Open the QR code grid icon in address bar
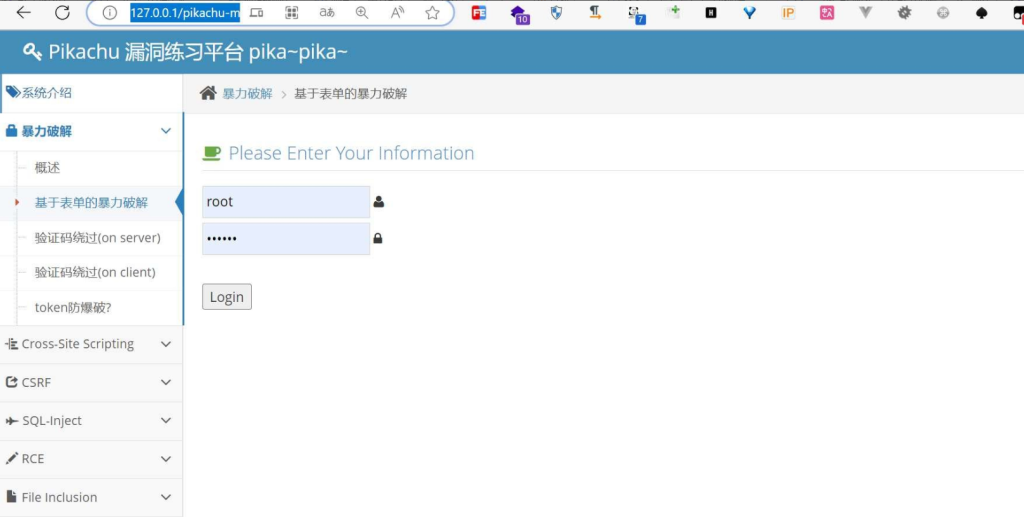The height and width of the screenshot is (517, 1024). point(291,13)
